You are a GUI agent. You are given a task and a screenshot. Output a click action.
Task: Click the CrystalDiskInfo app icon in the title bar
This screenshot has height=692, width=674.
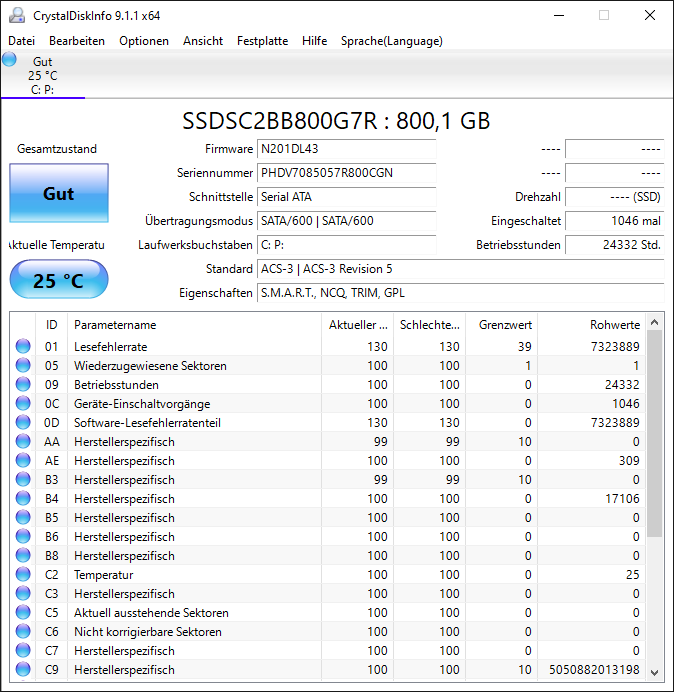17,15
